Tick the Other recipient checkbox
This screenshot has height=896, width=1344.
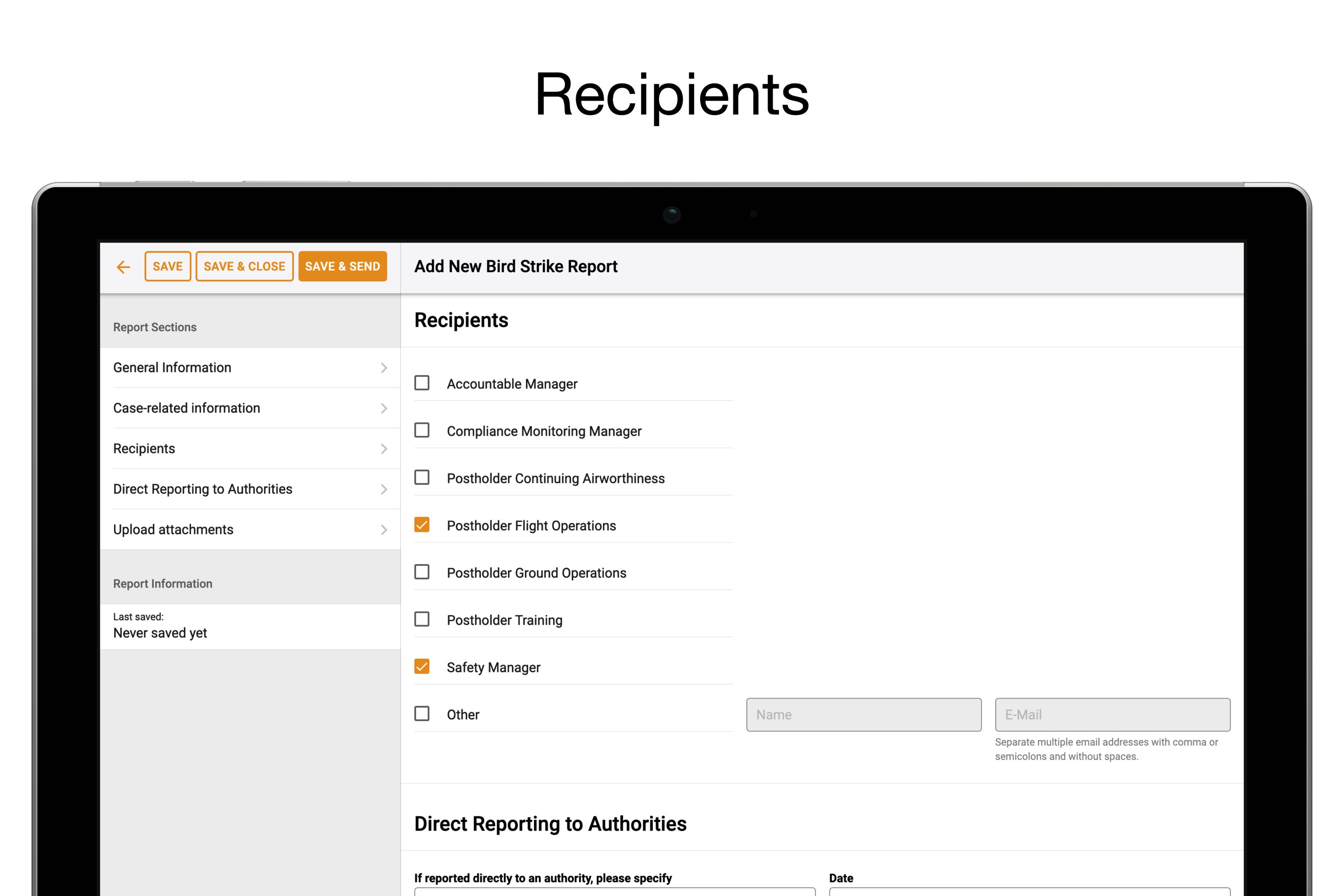(x=421, y=714)
